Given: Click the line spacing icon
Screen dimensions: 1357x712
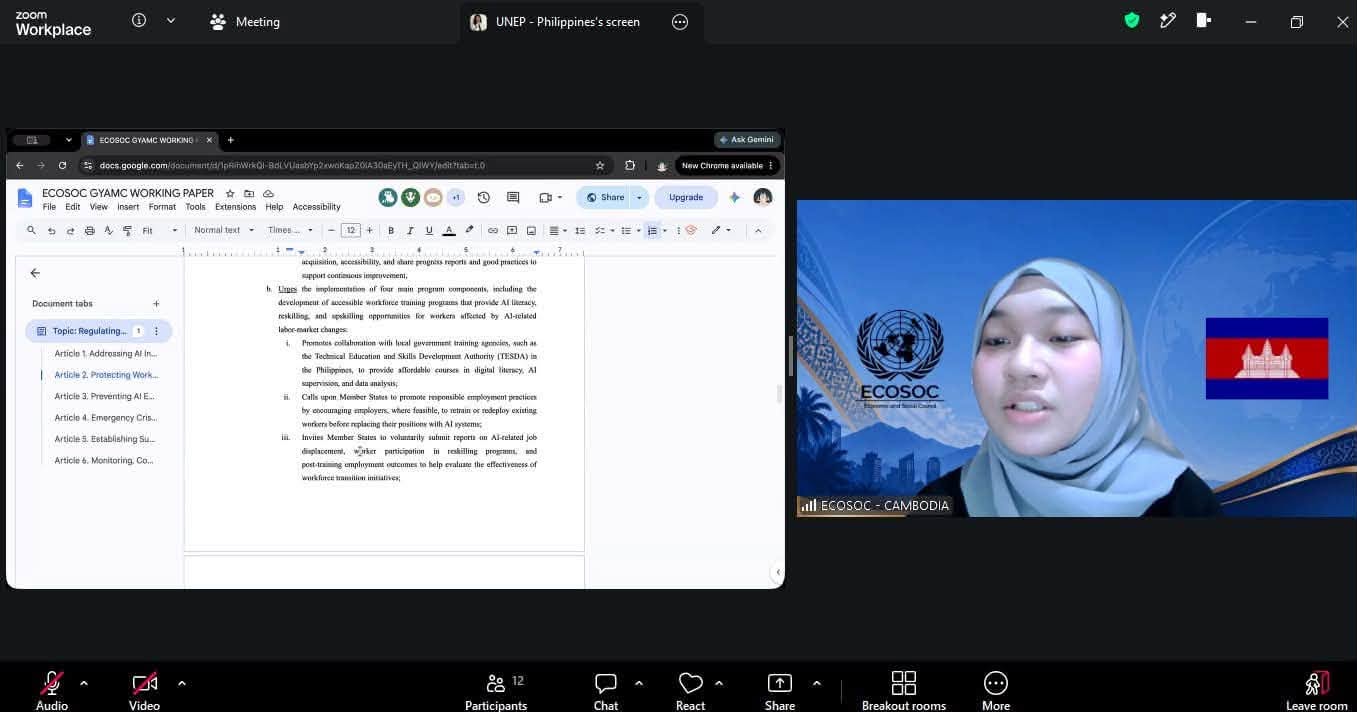Looking at the screenshot, I should (x=580, y=230).
